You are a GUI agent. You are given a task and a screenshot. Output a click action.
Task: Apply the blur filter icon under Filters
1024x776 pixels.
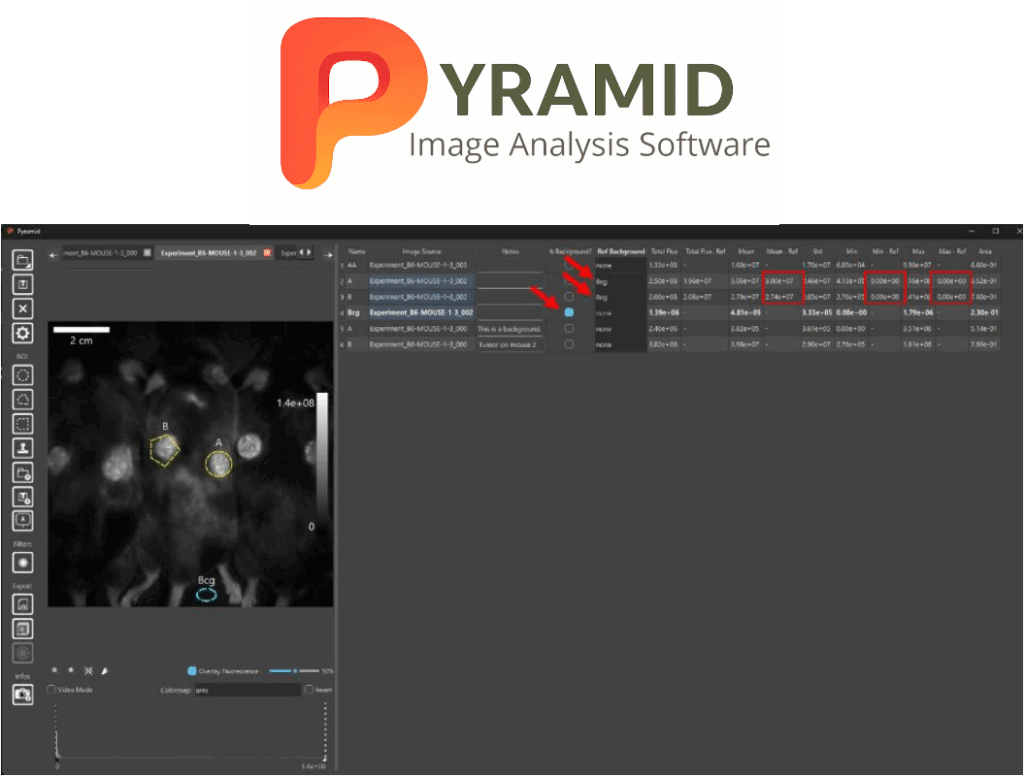[x=23, y=562]
